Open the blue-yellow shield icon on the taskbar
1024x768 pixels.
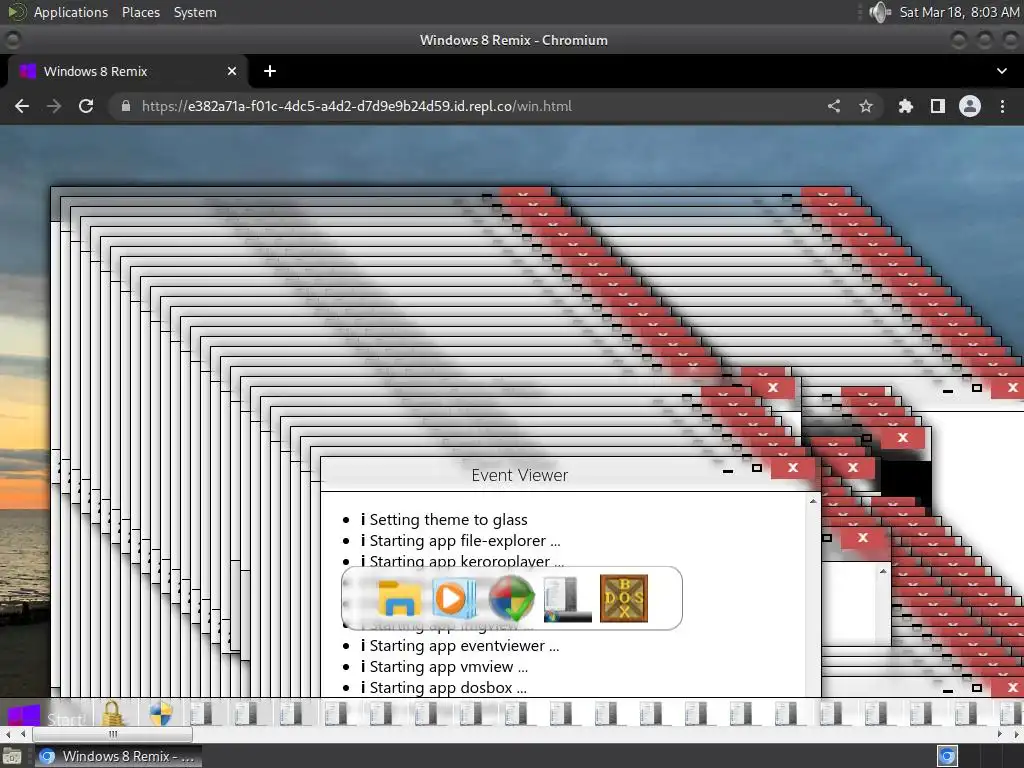[161, 714]
